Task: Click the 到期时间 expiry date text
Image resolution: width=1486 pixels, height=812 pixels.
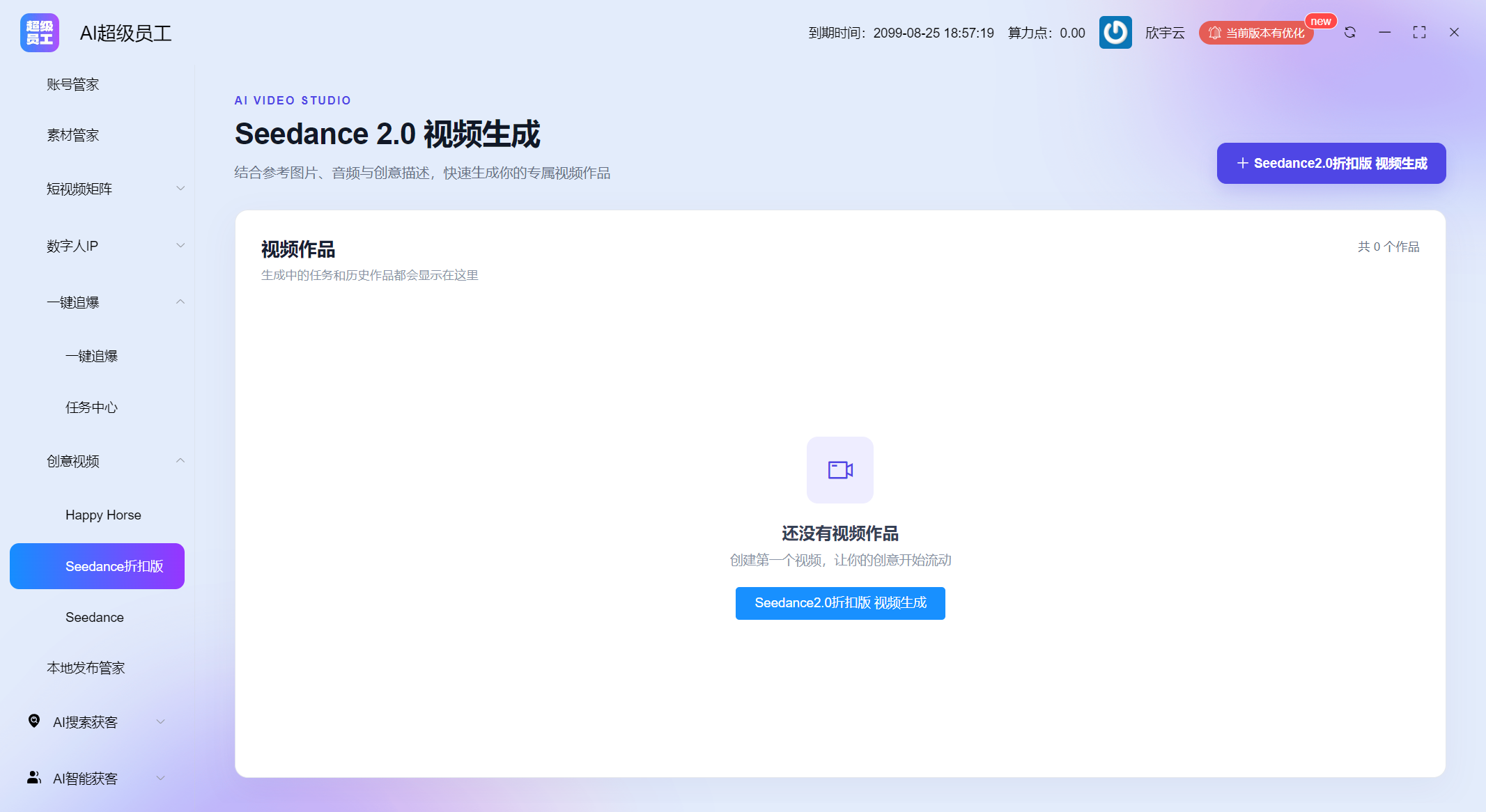Action: pyautogui.click(x=901, y=33)
